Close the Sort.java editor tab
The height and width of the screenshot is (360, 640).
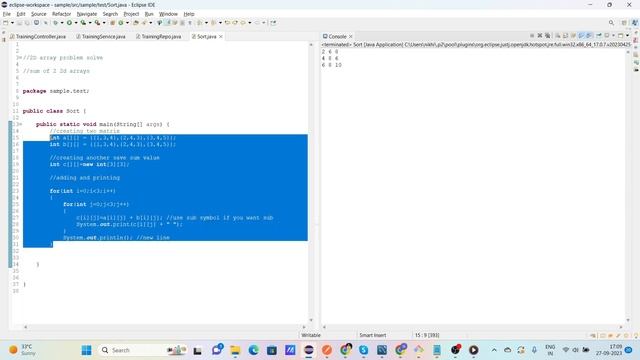click(221, 36)
